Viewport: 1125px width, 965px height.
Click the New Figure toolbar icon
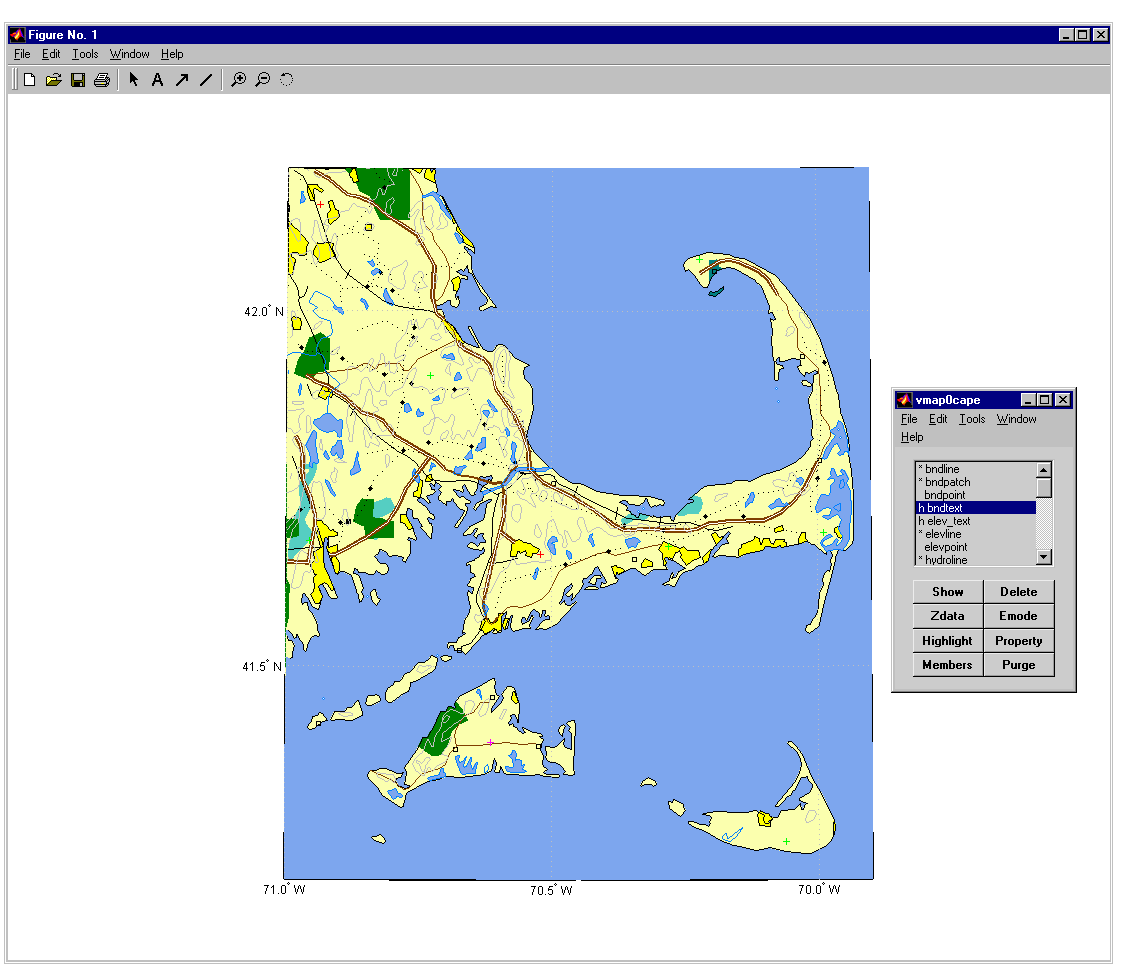(30, 80)
